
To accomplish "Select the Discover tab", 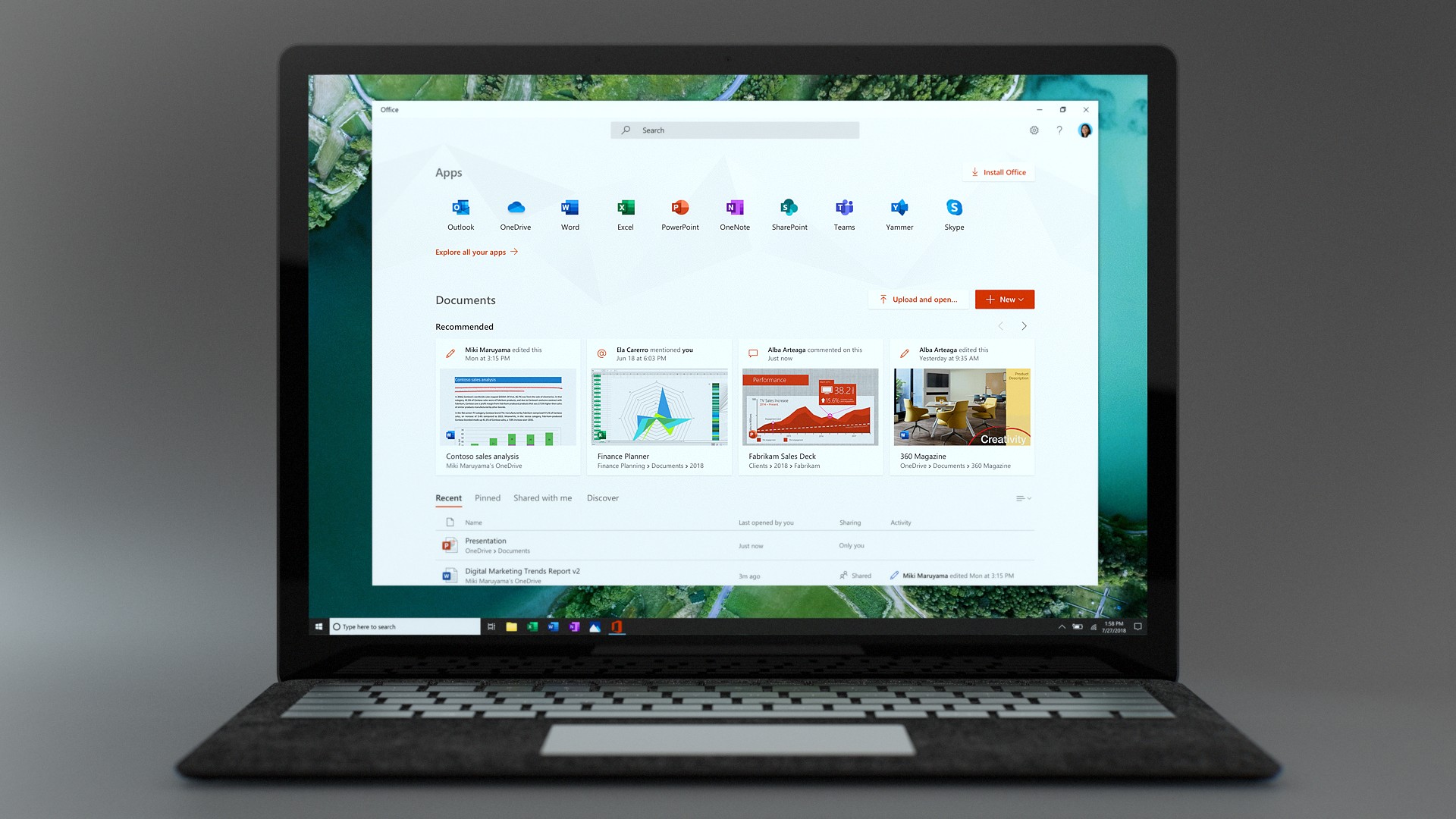I will (601, 497).
